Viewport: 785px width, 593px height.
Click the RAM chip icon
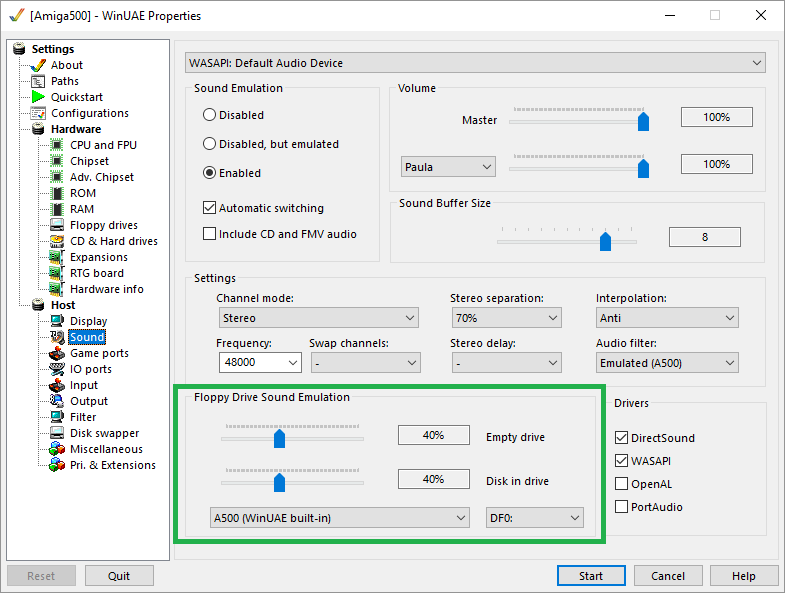[58, 209]
